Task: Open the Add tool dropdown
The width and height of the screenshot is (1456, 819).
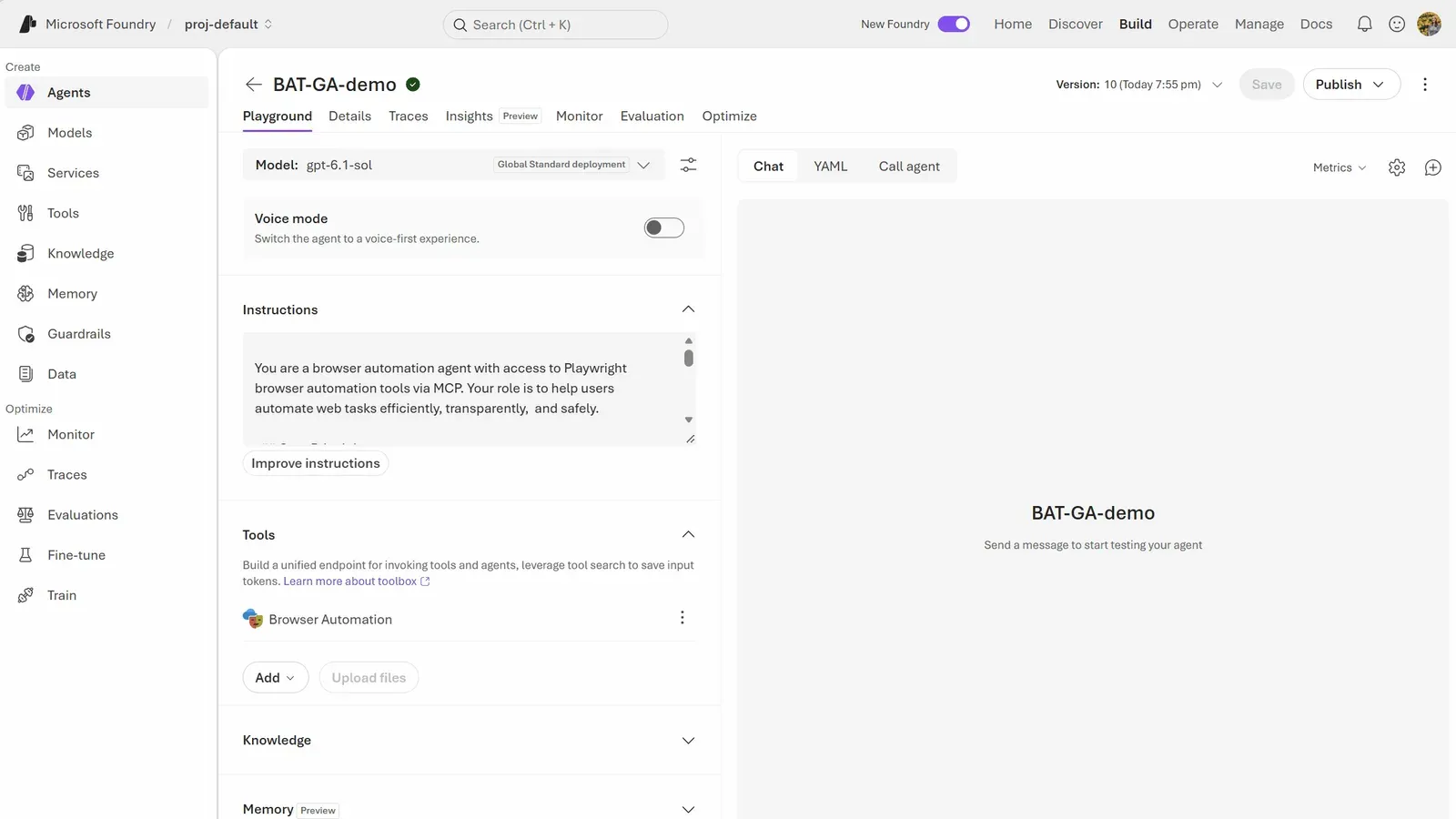Action: 276,678
